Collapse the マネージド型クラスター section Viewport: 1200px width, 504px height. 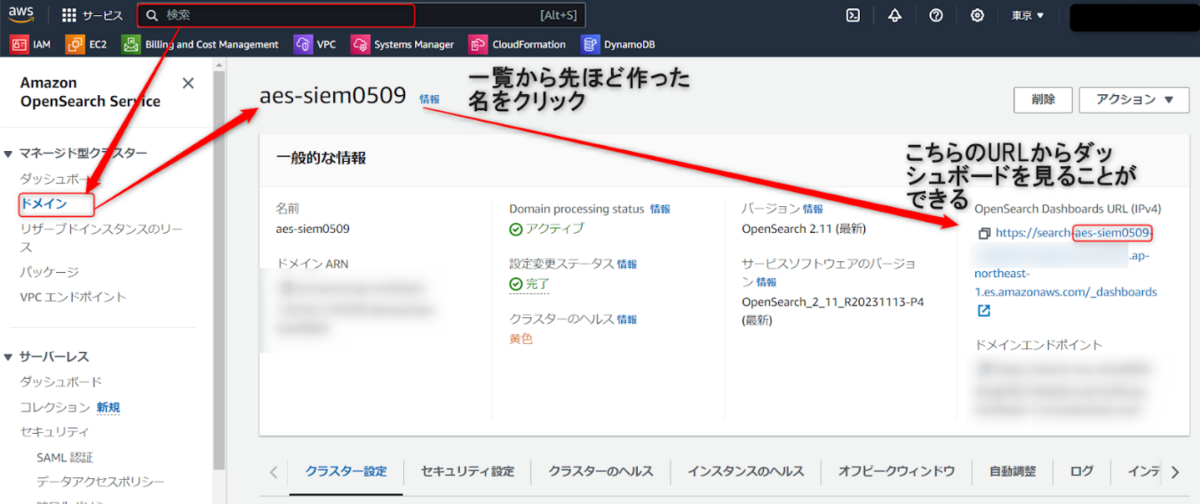click(x=9, y=153)
